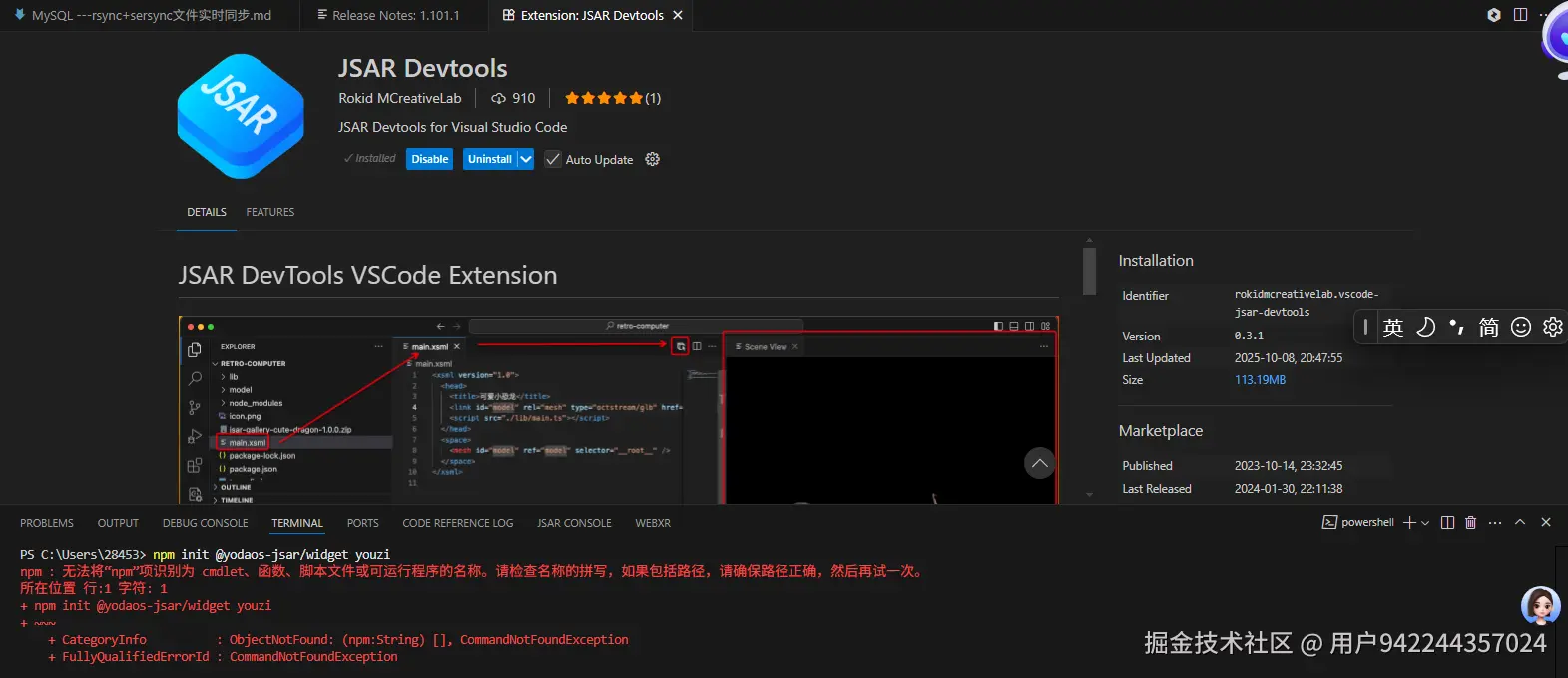Toggle IME Simplified Chinese character mode

[1488, 327]
